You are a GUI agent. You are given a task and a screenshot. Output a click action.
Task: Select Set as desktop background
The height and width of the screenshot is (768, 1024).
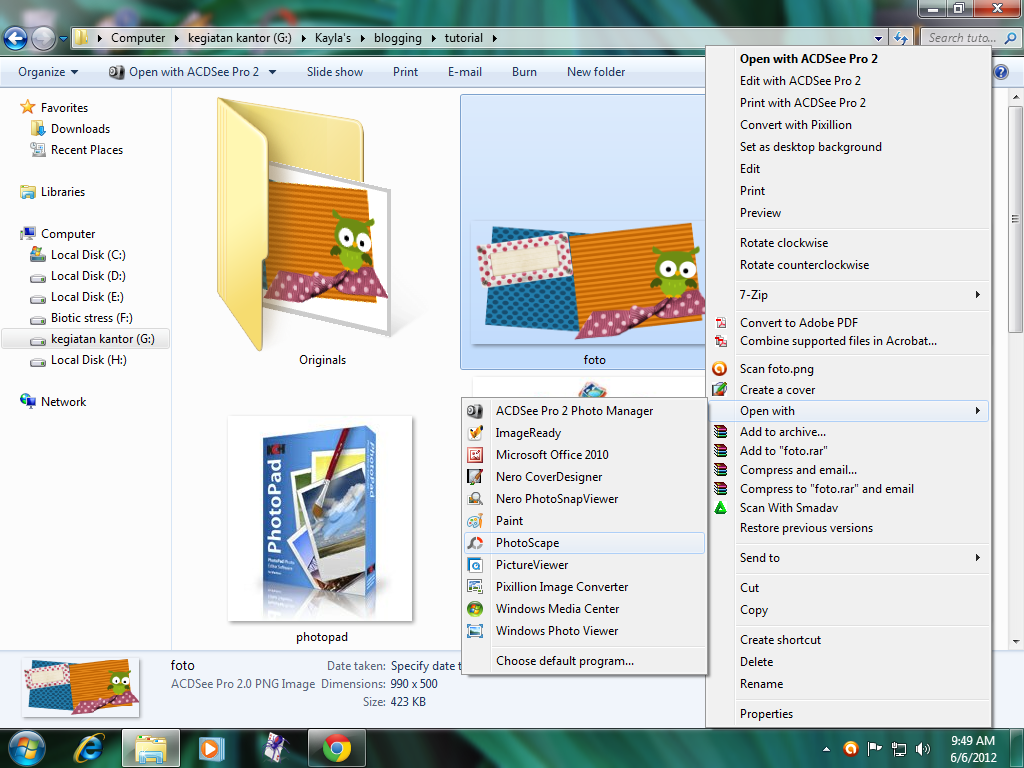coord(810,147)
